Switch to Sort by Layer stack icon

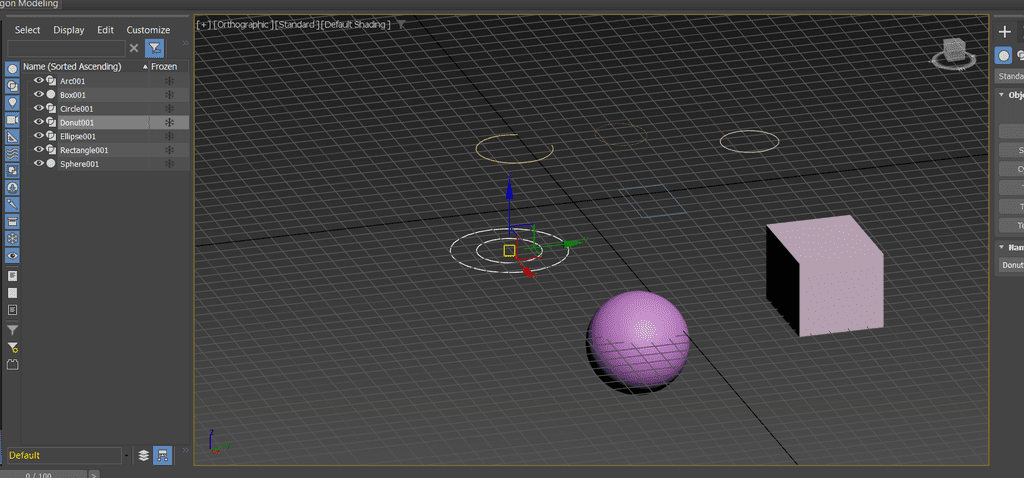pos(144,455)
